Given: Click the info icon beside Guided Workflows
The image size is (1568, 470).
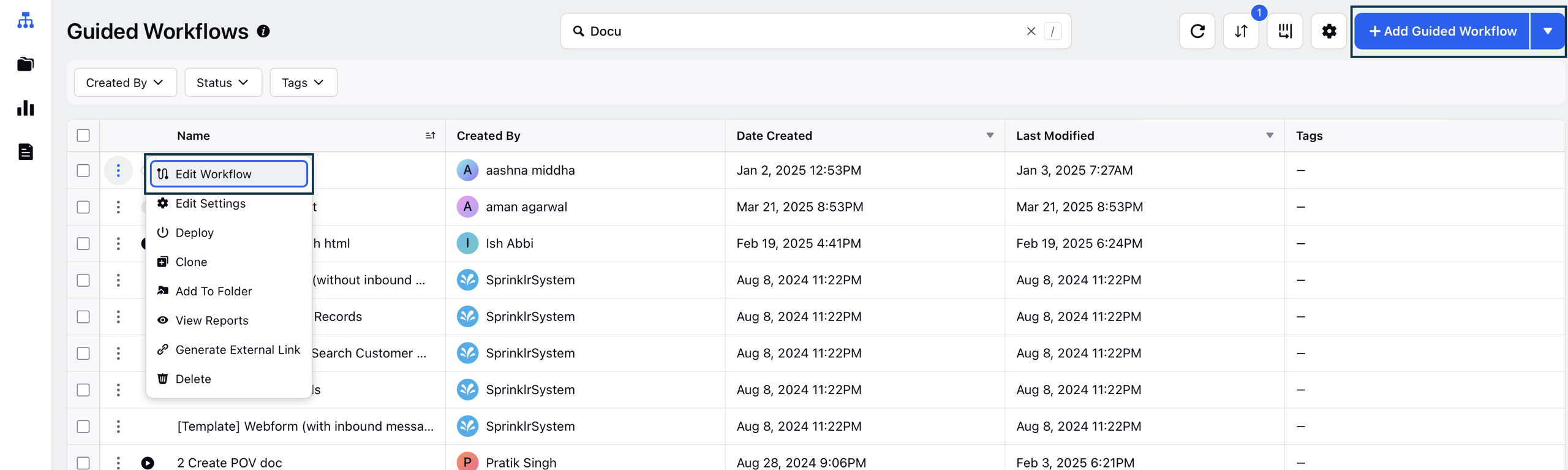Looking at the screenshot, I should click(263, 31).
